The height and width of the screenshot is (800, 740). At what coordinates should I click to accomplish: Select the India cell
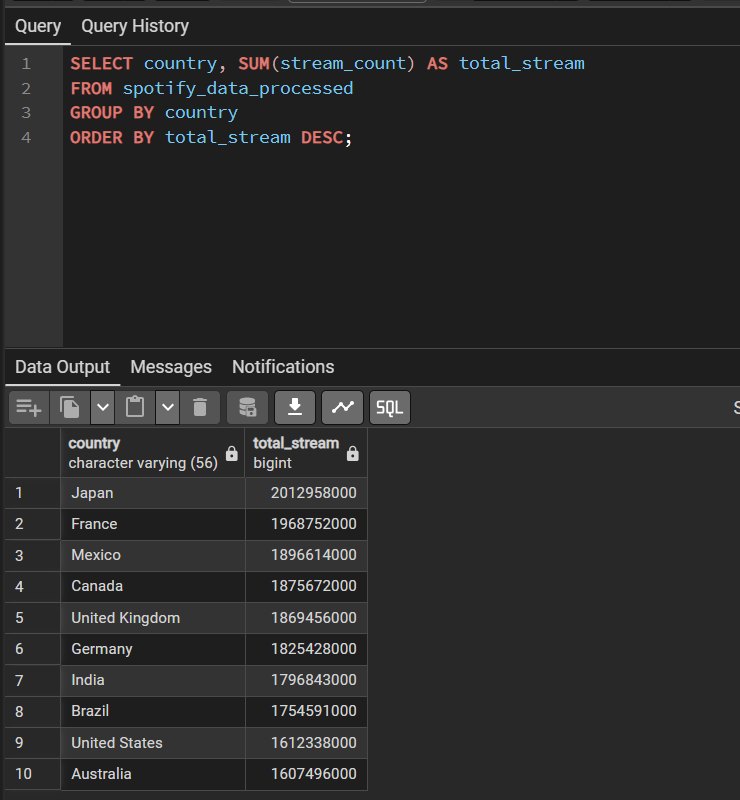pyautogui.click(x=153, y=680)
